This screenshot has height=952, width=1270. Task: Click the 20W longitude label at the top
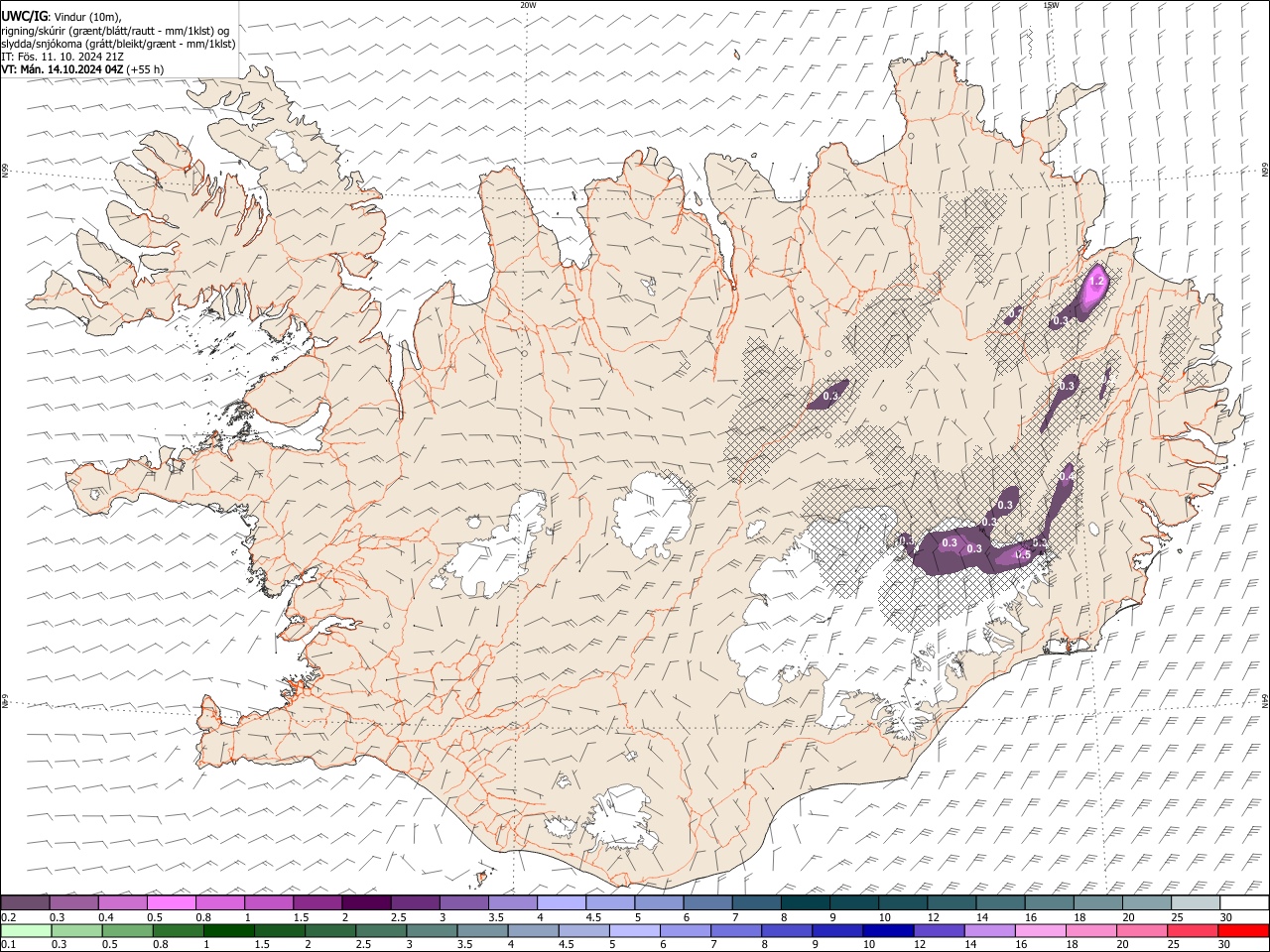pos(528,5)
